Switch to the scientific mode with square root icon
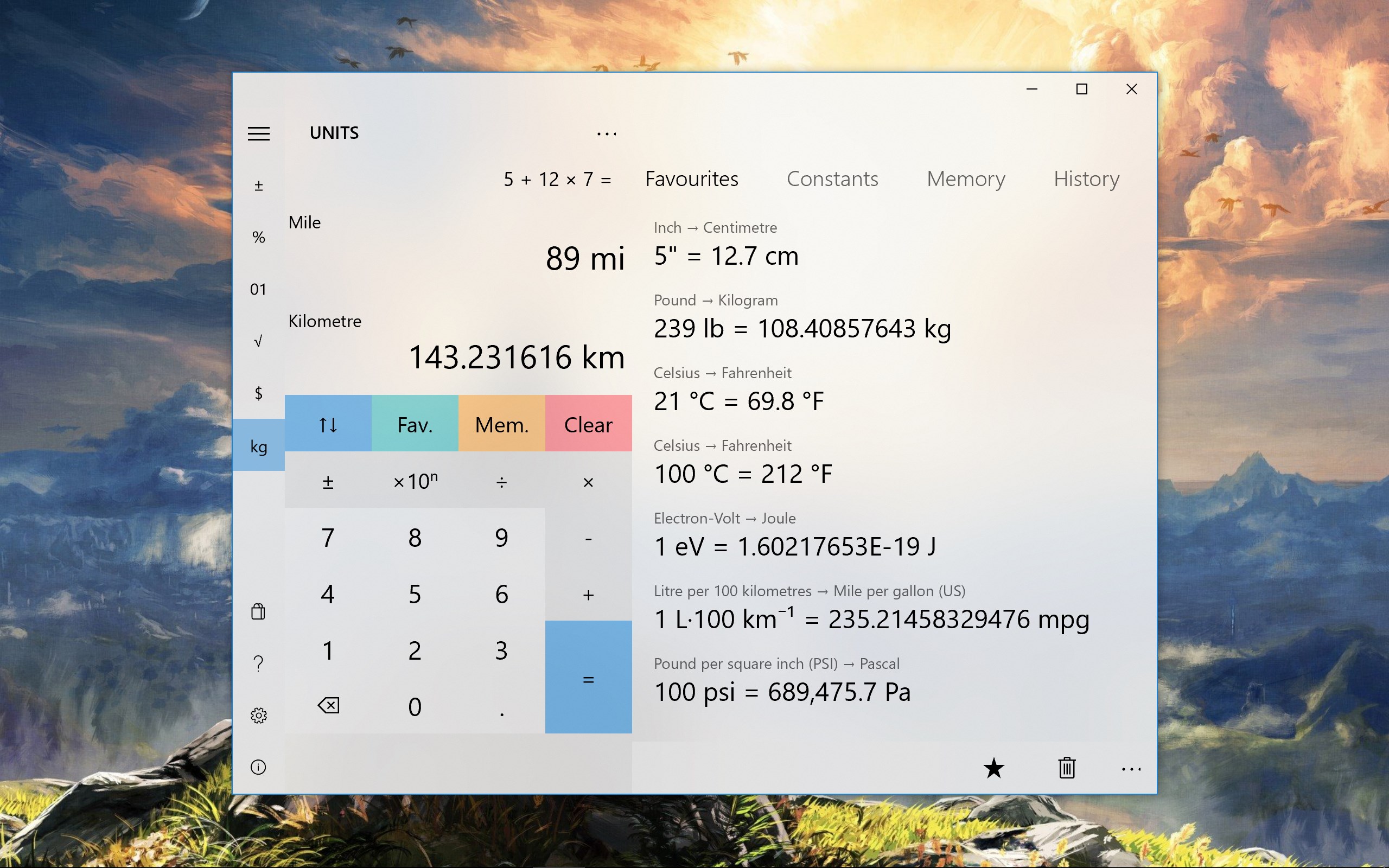Image resolution: width=1389 pixels, height=868 pixels. point(258,341)
